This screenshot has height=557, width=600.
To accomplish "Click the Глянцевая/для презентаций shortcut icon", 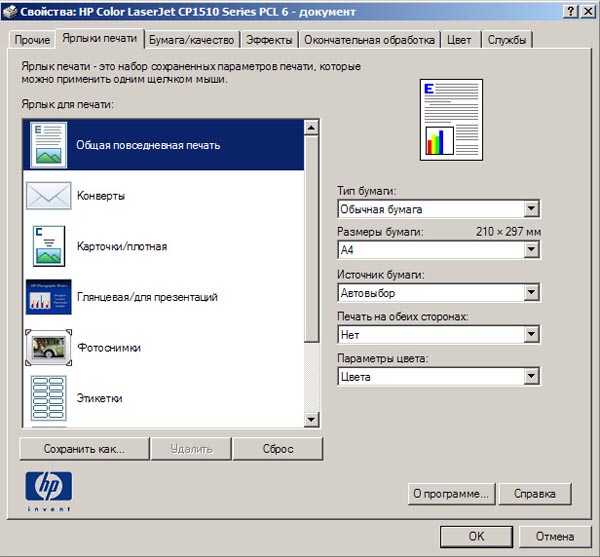I will pos(48,297).
